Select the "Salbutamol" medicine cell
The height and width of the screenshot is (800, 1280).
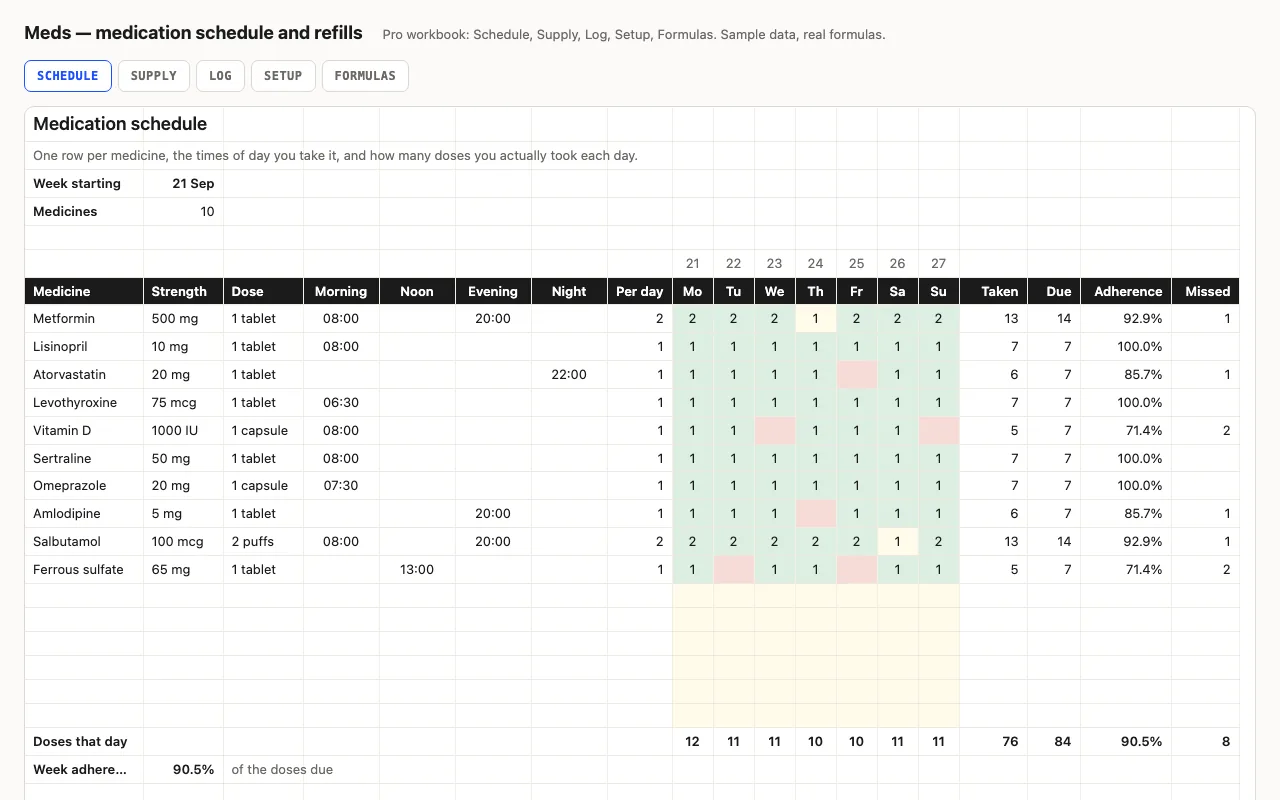click(x=84, y=542)
